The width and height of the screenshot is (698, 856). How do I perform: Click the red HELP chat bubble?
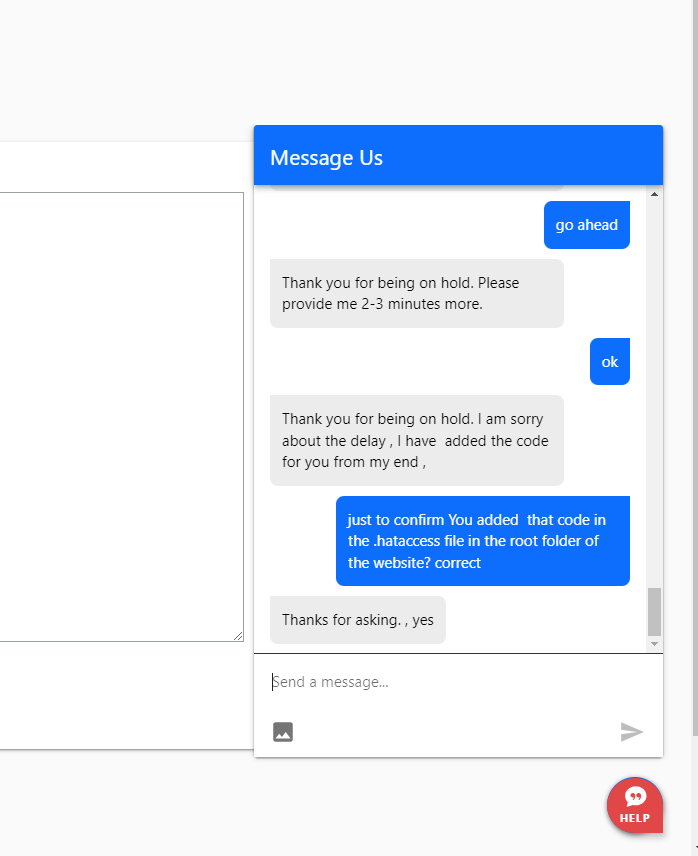tap(635, 805)
